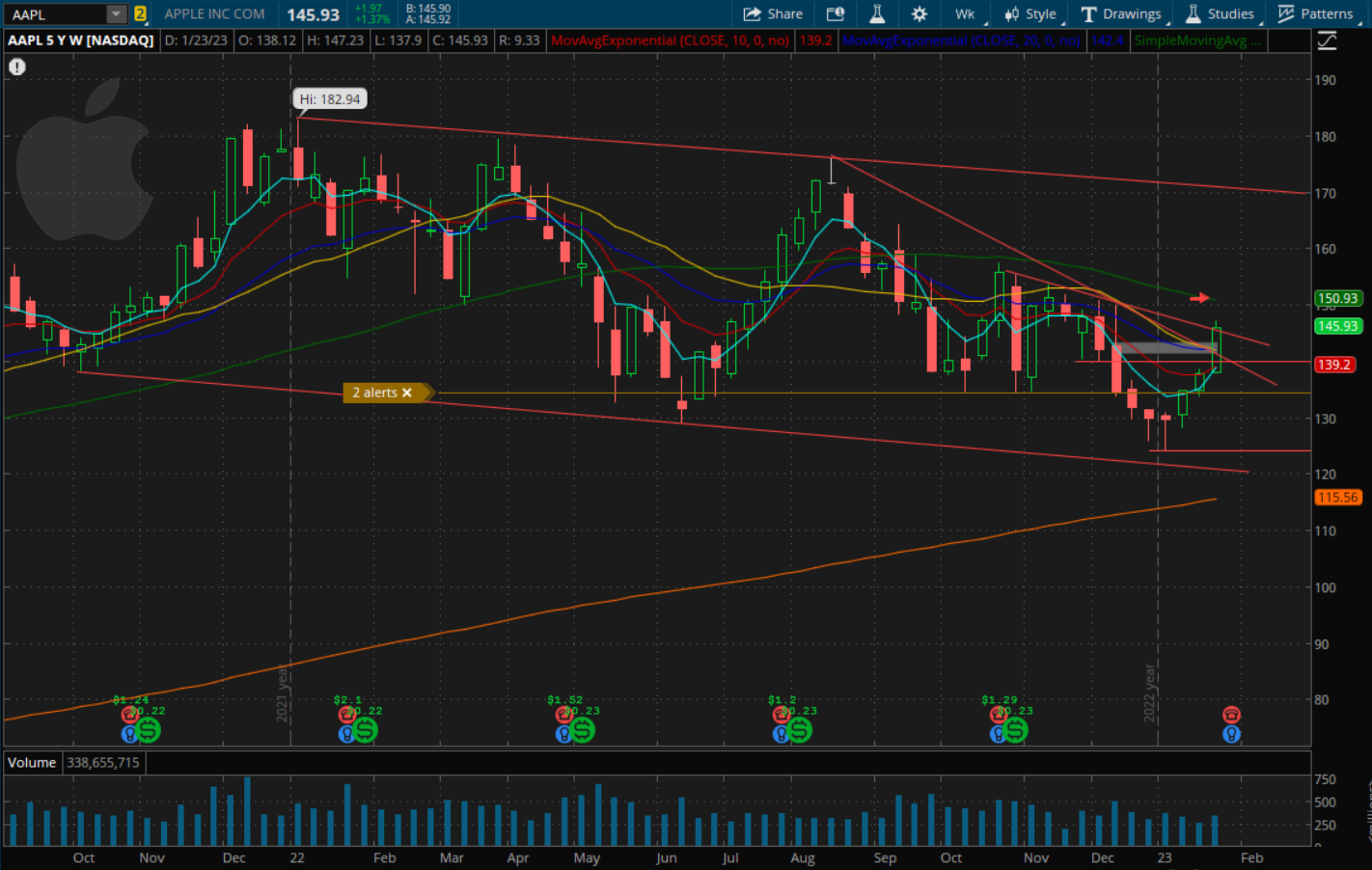Click the chart mode icon below Patterns
Screen dimensions: 1372x870
pyautogui.click(x=1327, y=41)
